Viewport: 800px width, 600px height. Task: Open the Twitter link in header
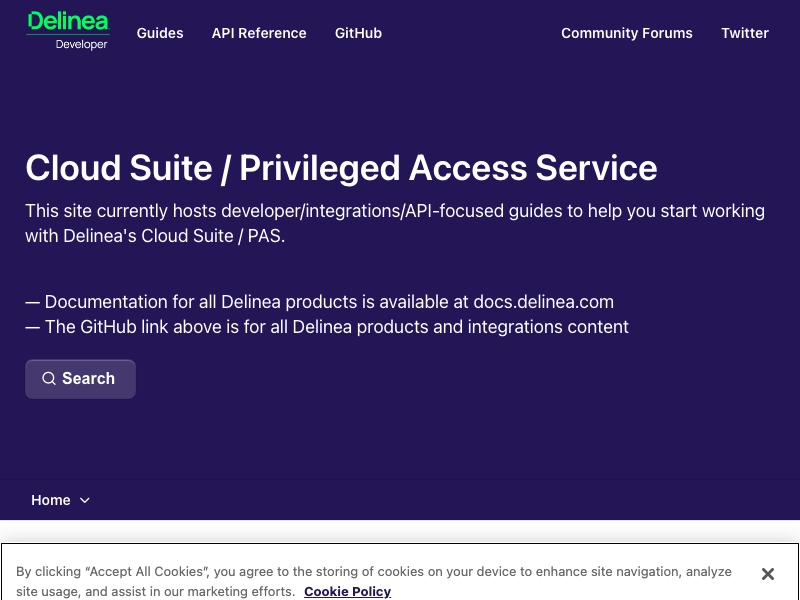point(744,33)
